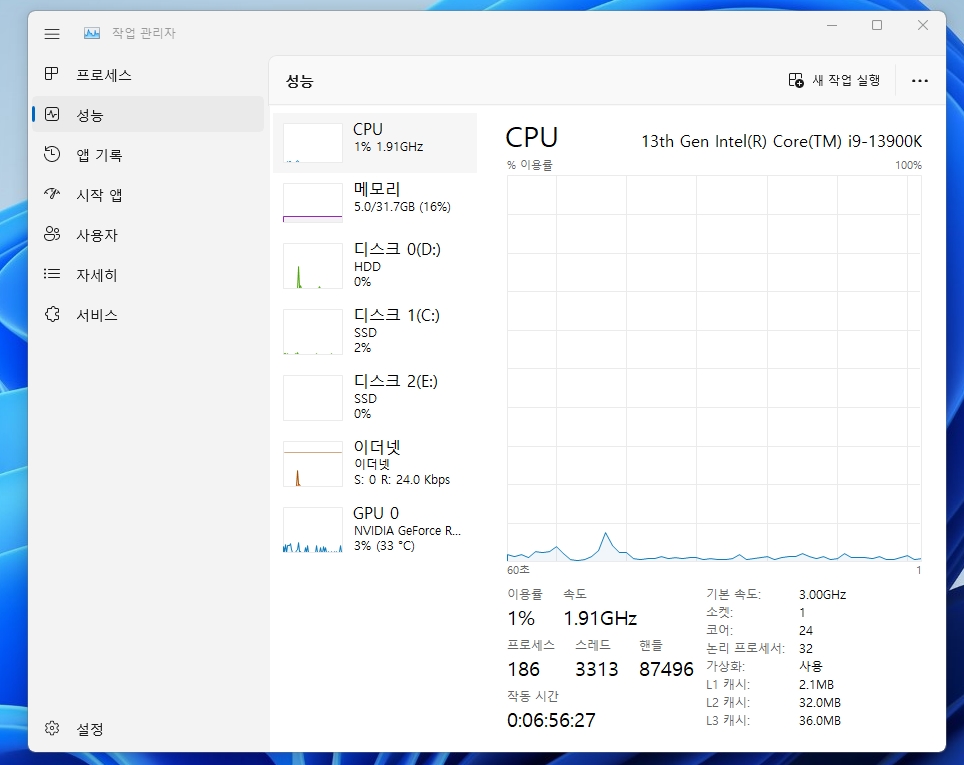Select 디스크 2(E:) SSD graph thumbnail
Screen dimensions: 964x765
tap(313, 398)
